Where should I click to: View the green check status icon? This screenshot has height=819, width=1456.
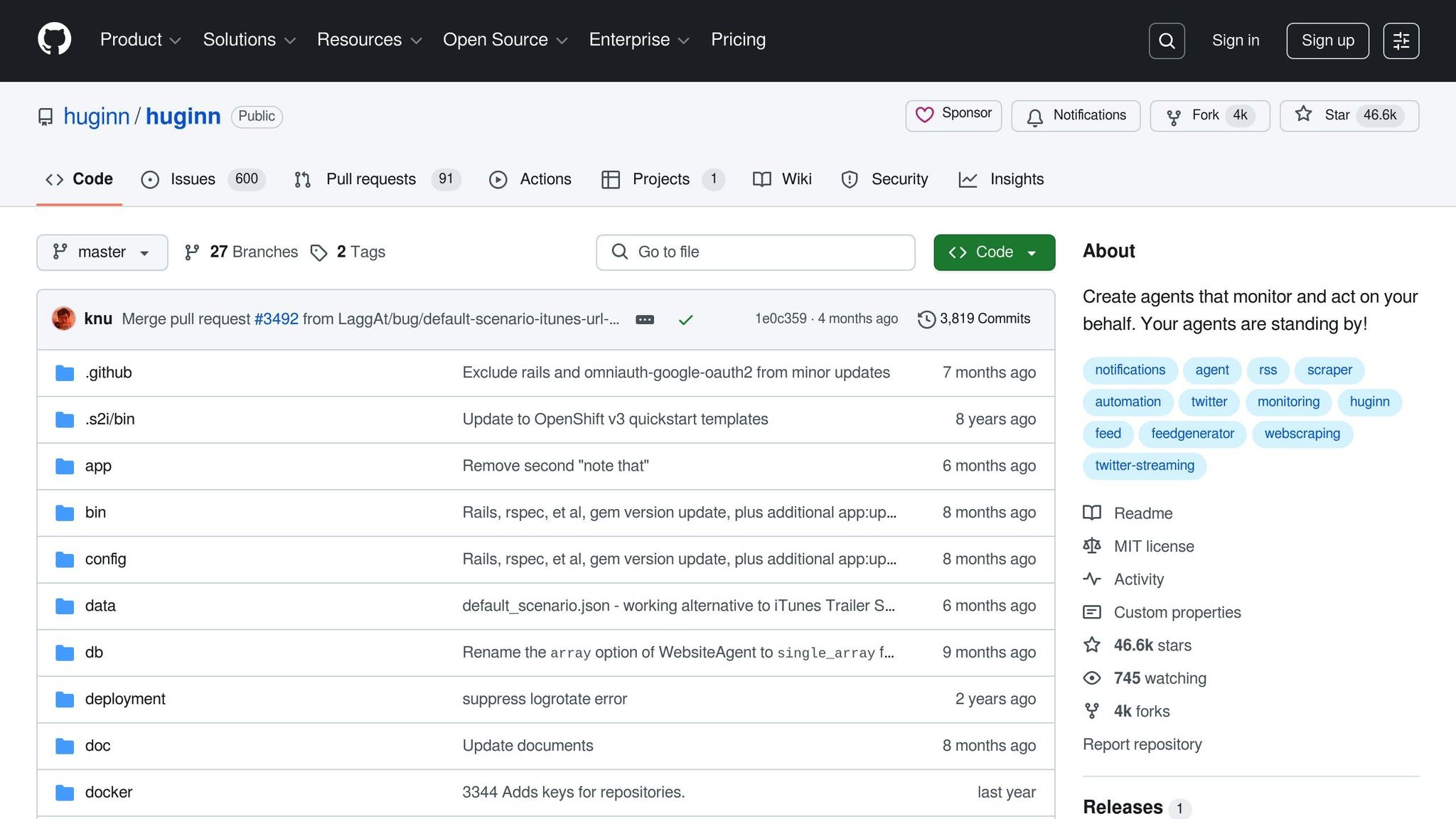pos(685,319)
